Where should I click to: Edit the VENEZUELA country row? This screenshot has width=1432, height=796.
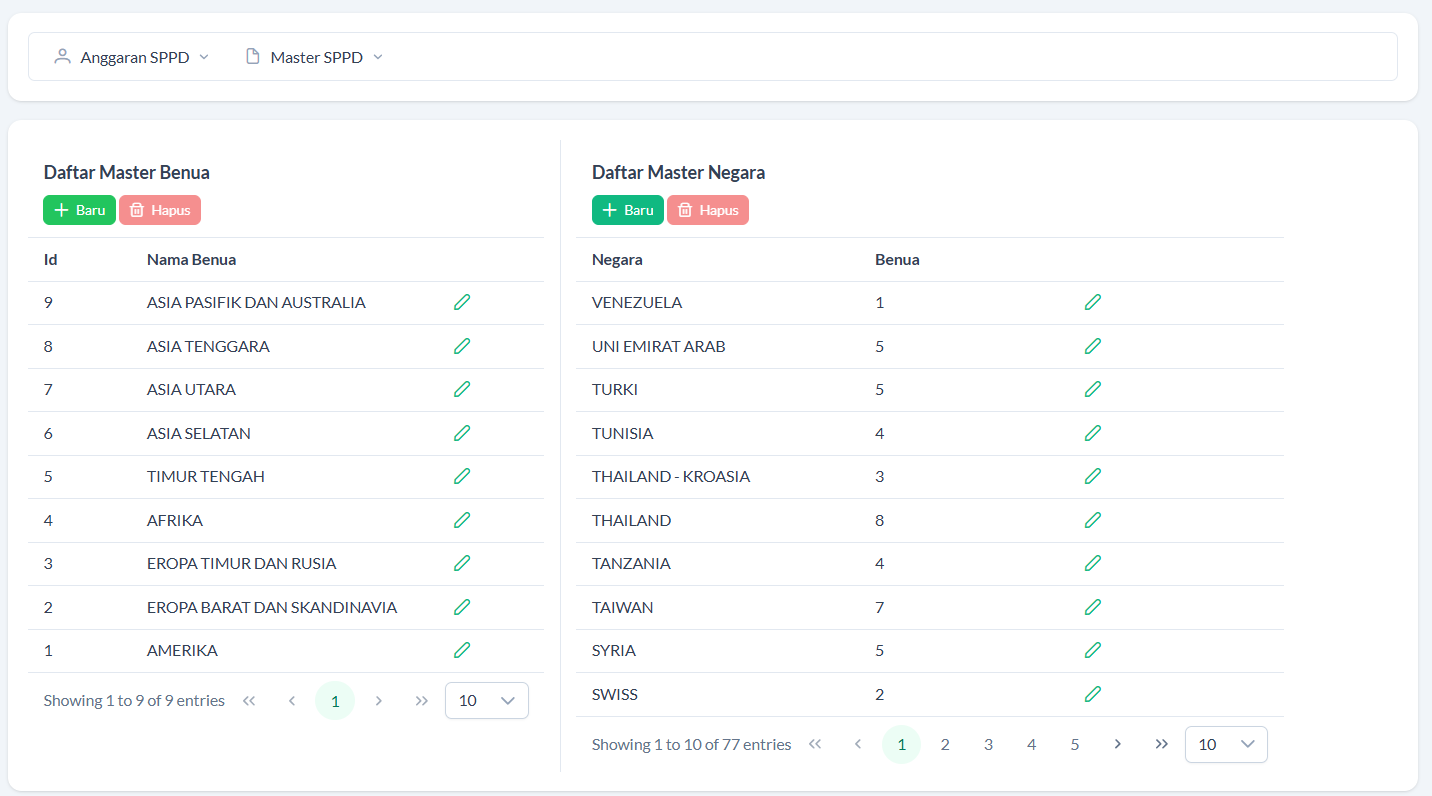click(1093, 302)
